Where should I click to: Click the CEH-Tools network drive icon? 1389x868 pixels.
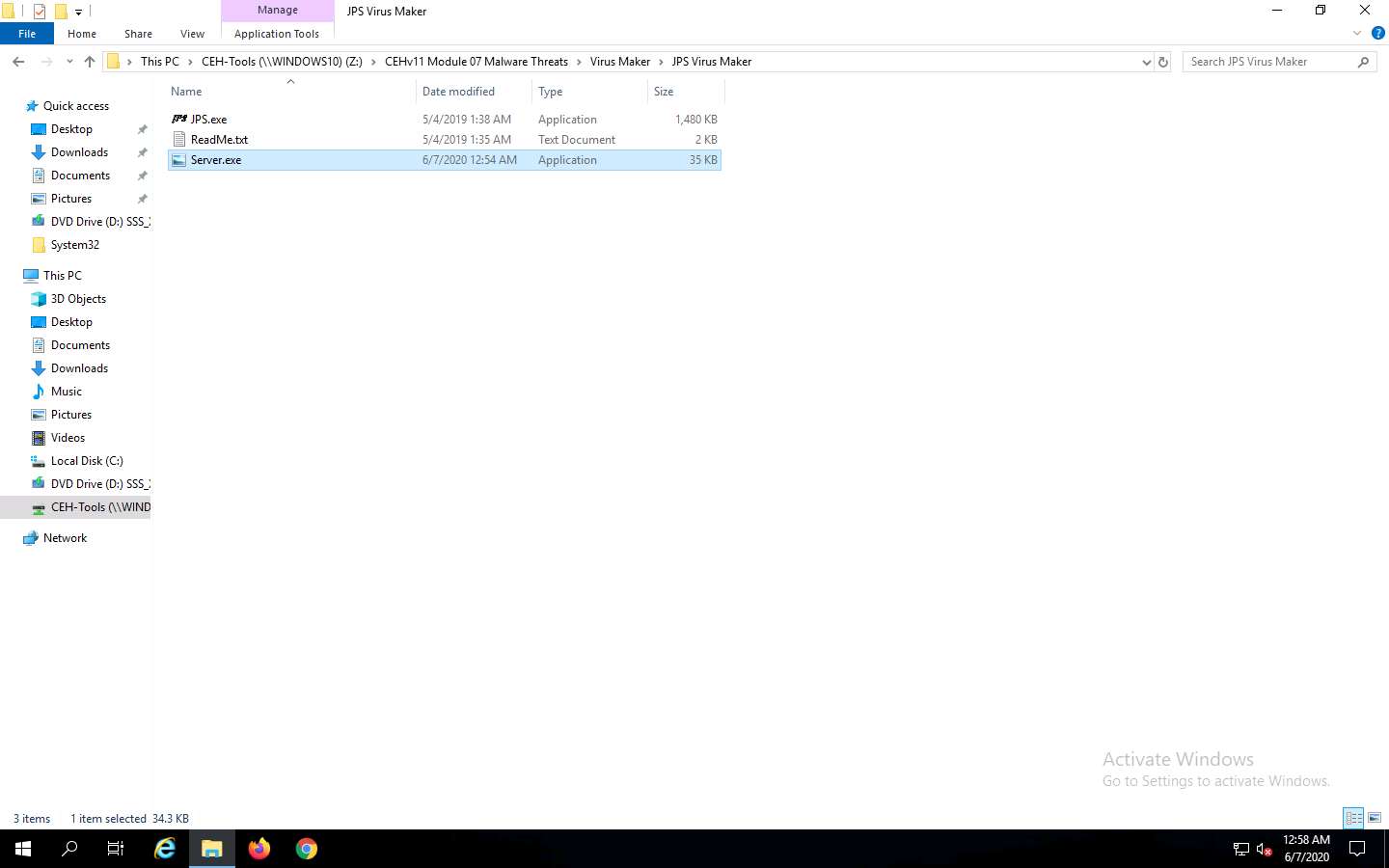(x=39, y=507)
